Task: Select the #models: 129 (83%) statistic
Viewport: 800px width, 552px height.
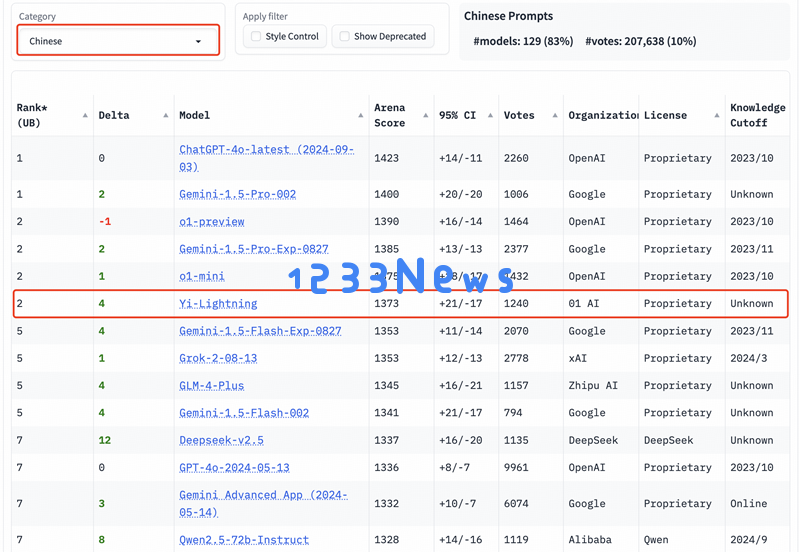Action: point(523,41)
